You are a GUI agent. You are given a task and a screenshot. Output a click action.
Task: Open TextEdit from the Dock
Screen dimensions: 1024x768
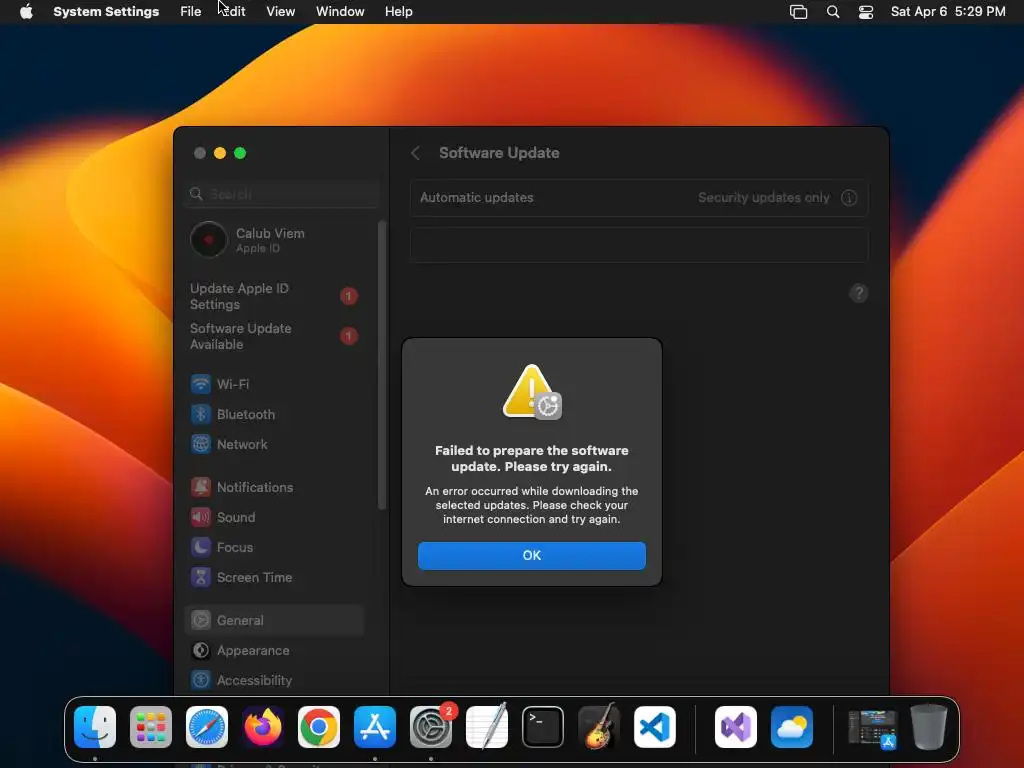[x=487, y=727]
